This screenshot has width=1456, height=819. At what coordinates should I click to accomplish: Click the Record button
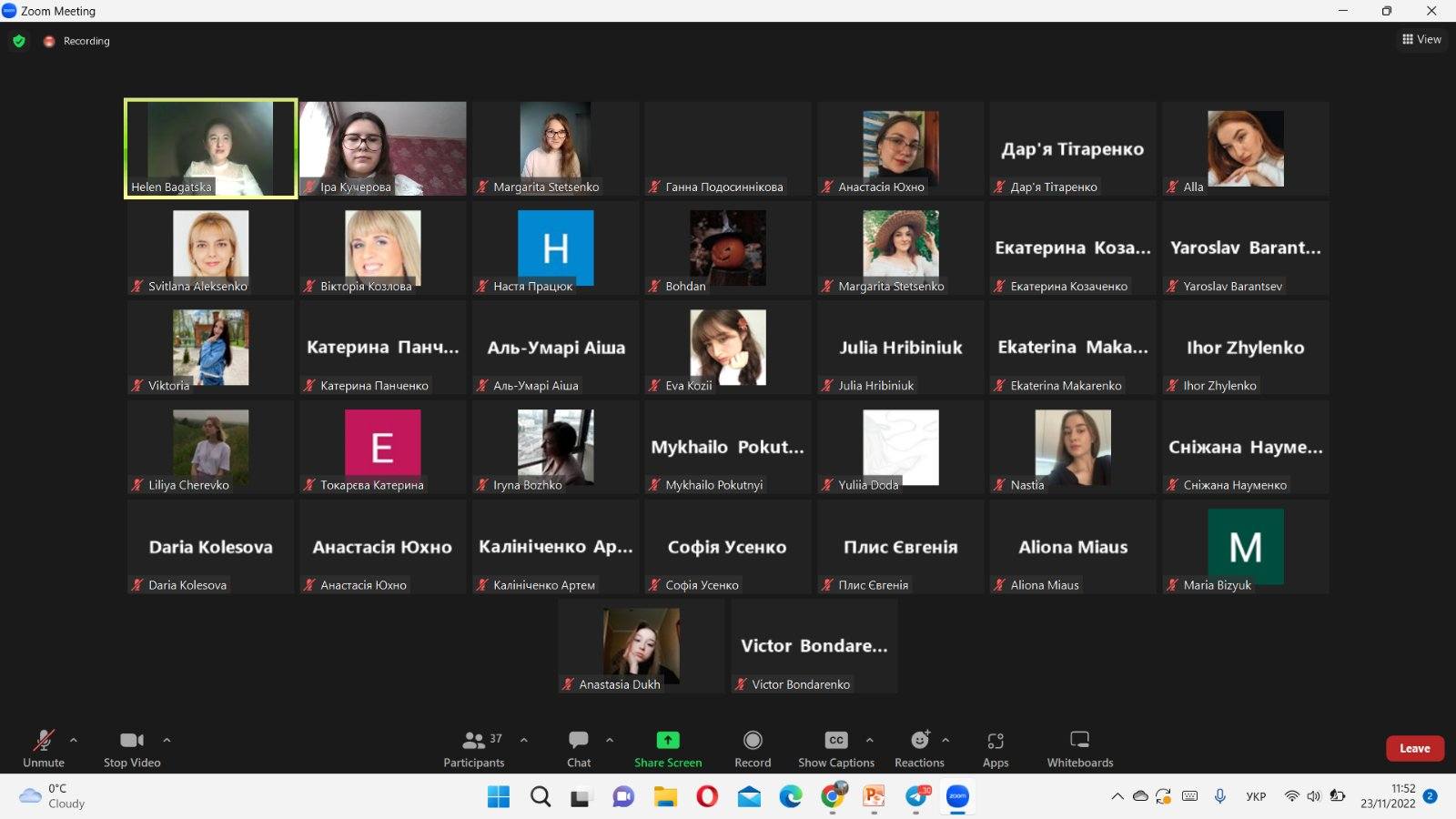753,748
